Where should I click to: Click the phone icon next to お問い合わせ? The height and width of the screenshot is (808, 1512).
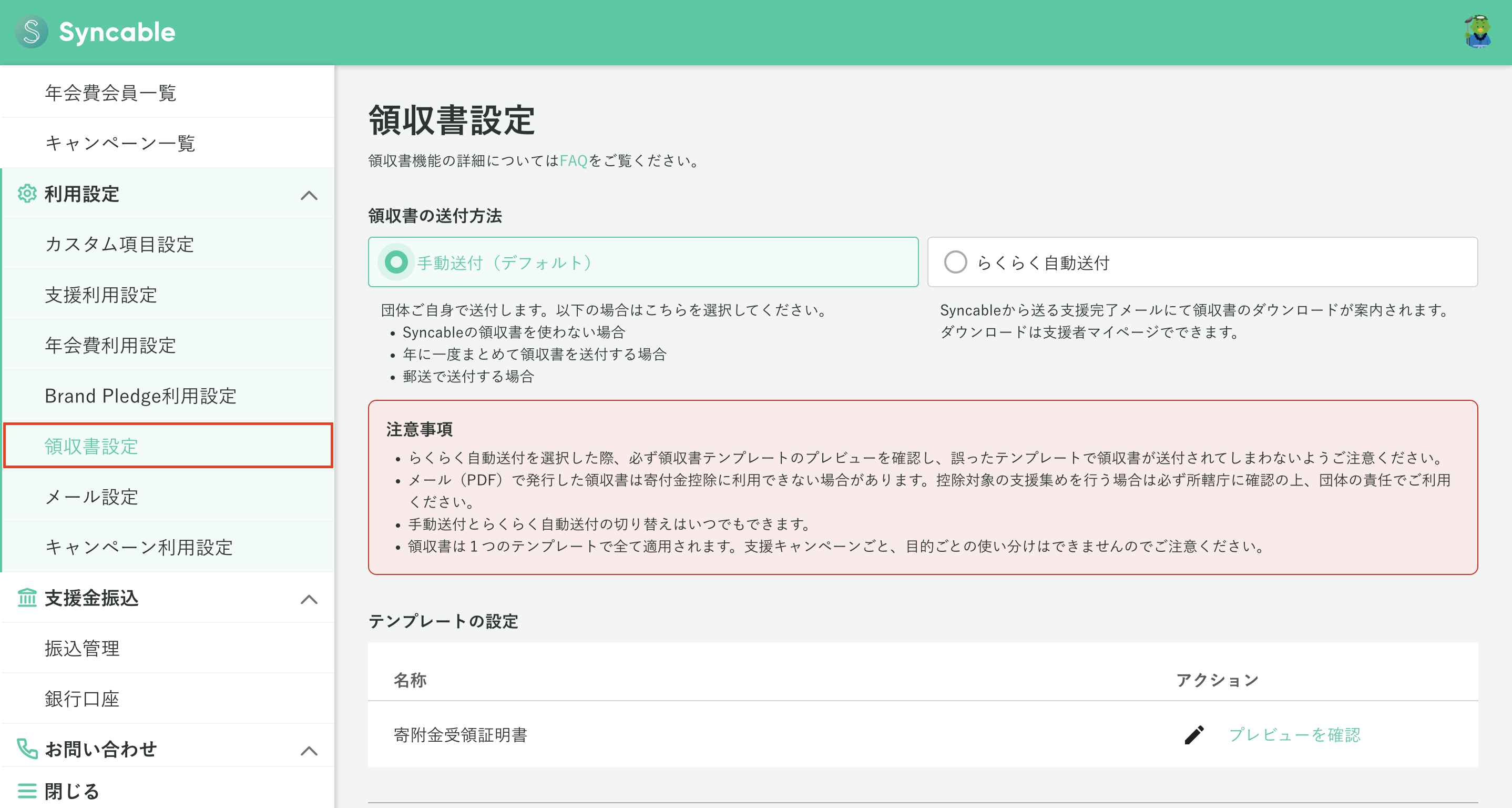(x=26, y=748)
